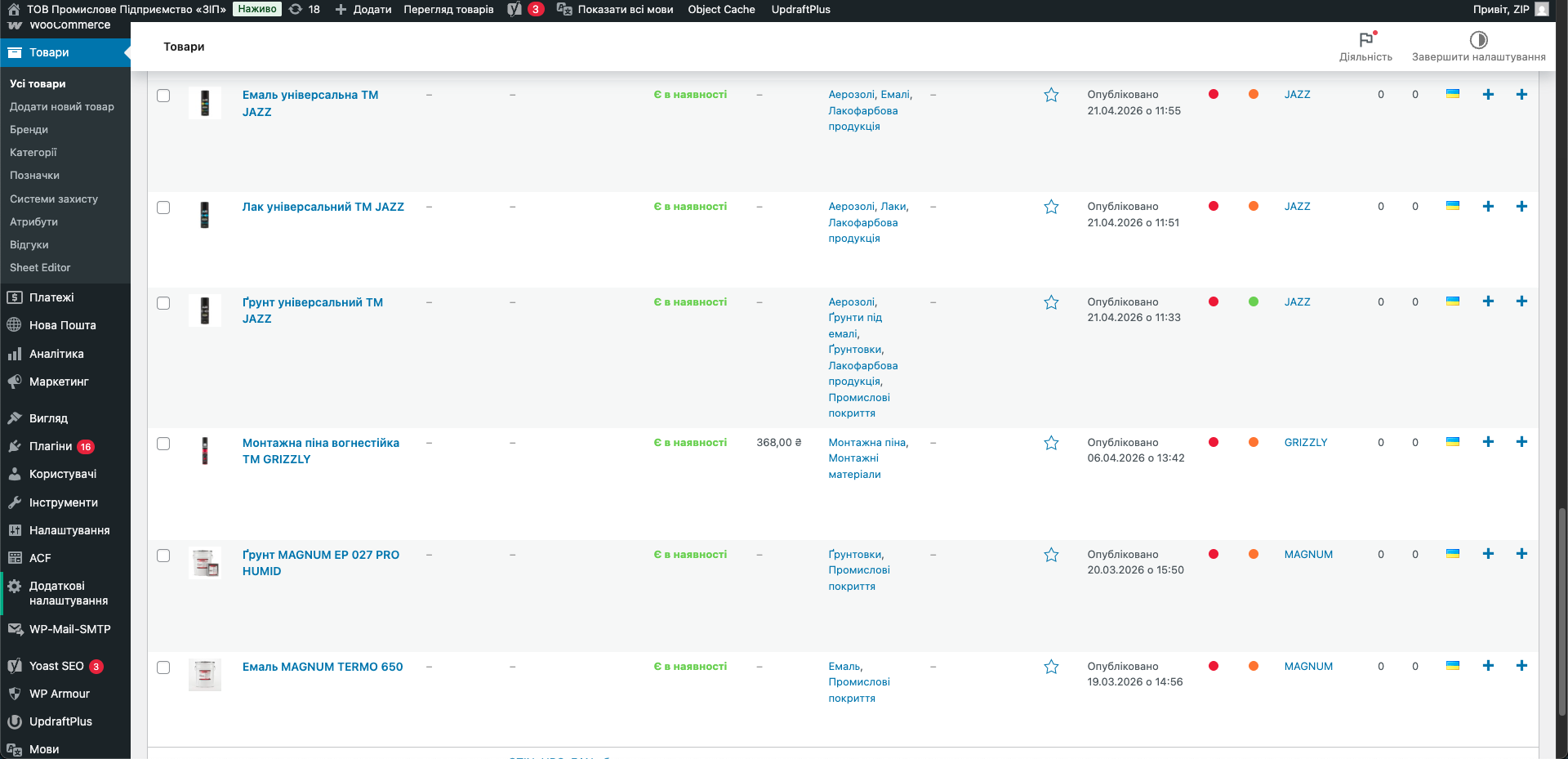Image resolution: width=1568 pixels, height=759 pixels.
Task: Toggle featured star for Ґрунт MAGNUM EP 027
Action: [x=1051, y=556]
